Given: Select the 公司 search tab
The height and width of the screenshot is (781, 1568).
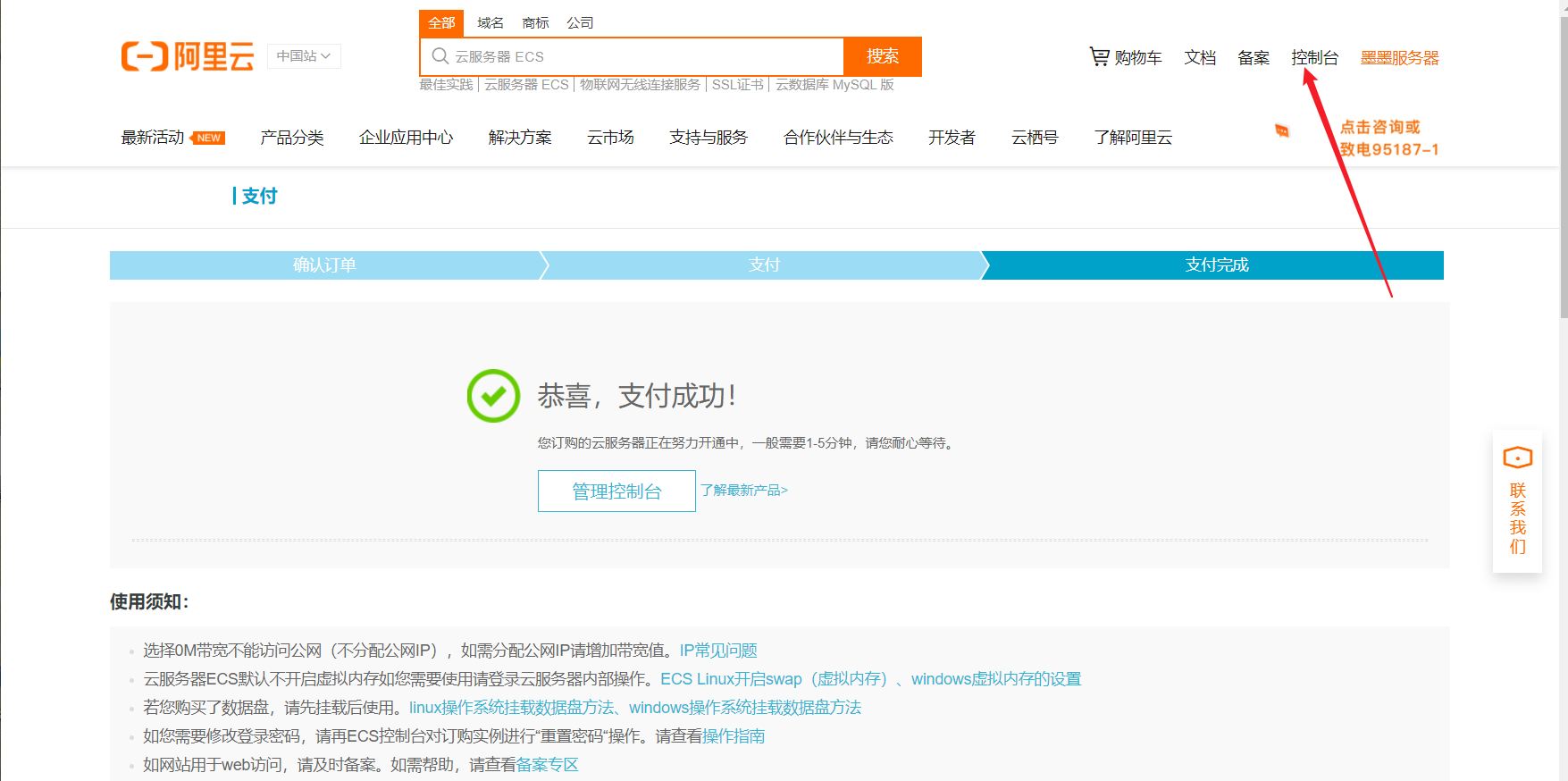Looking at the screenshot, I should tap(580, 23).
